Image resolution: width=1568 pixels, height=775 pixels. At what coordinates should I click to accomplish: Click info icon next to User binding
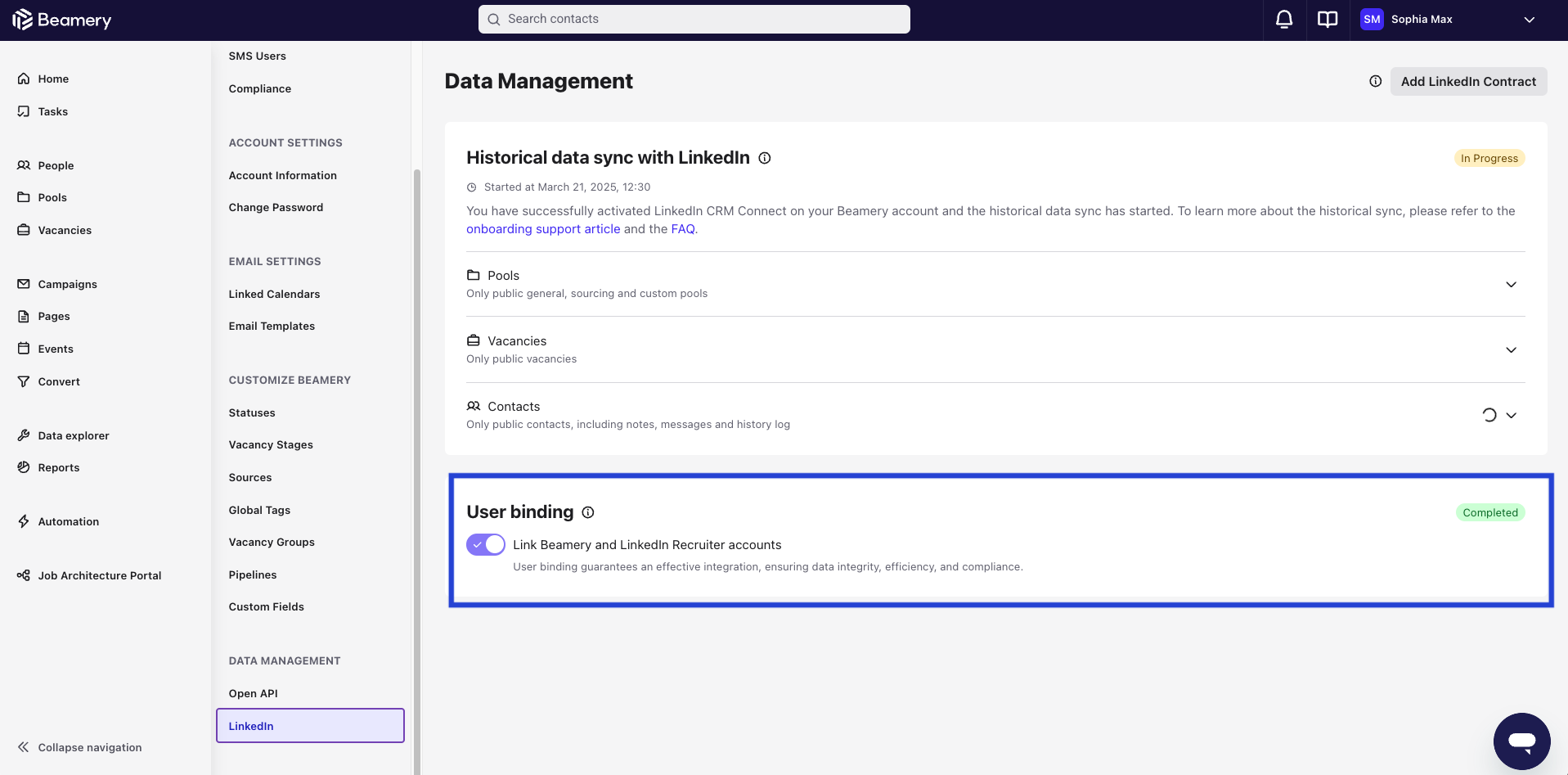click(x=588, y=512)
